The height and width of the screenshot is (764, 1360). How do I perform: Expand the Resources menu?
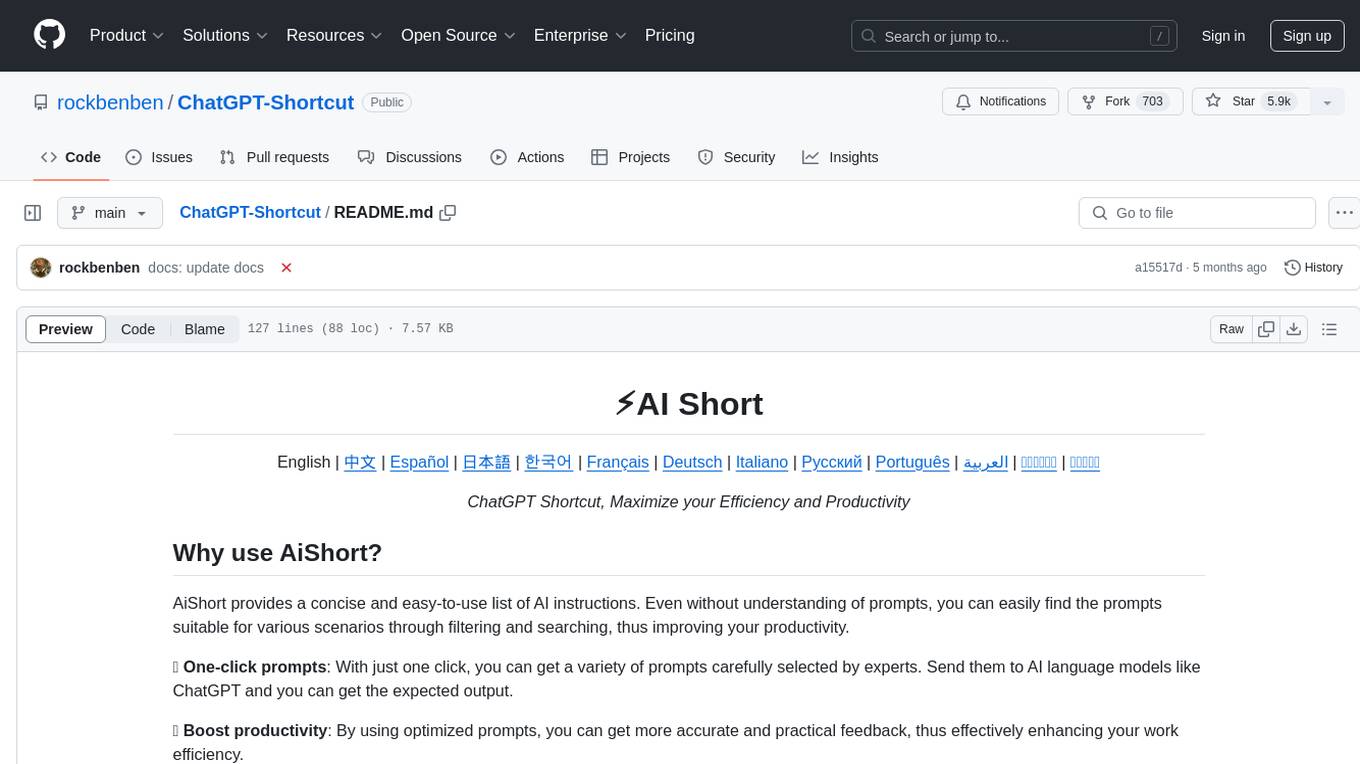pyautogui.click(x=334, y=35)
